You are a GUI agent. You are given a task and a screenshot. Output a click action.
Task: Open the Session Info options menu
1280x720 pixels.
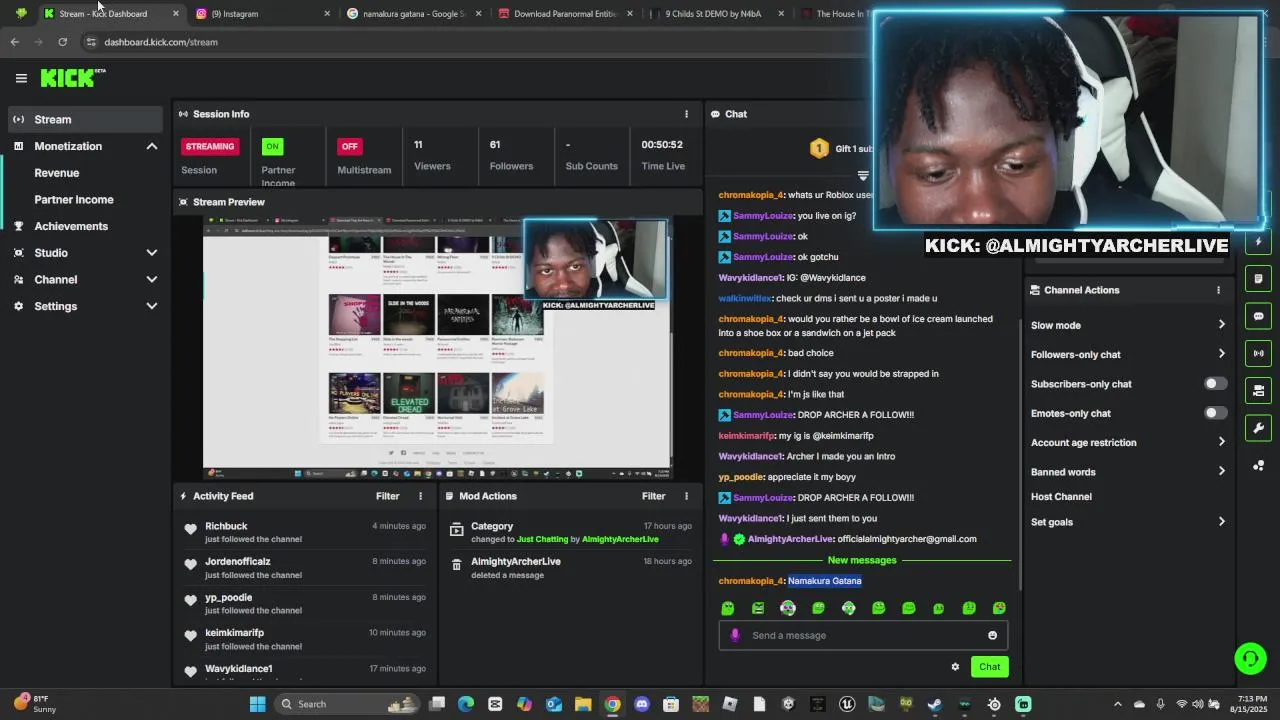click(686, 114)
